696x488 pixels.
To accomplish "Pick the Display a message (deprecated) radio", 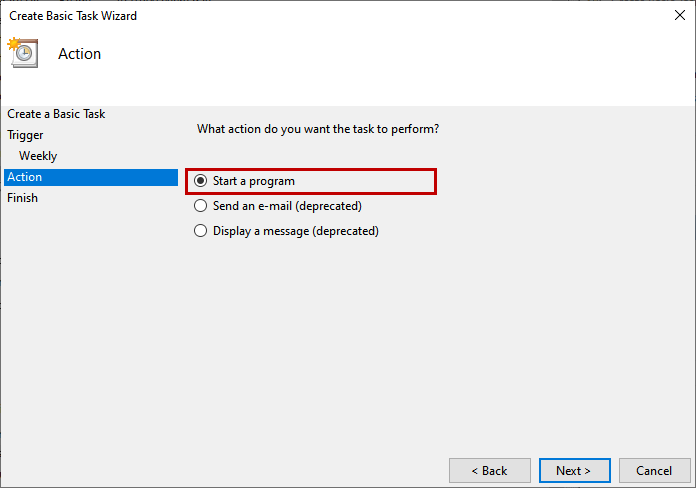I will point(201,230).
